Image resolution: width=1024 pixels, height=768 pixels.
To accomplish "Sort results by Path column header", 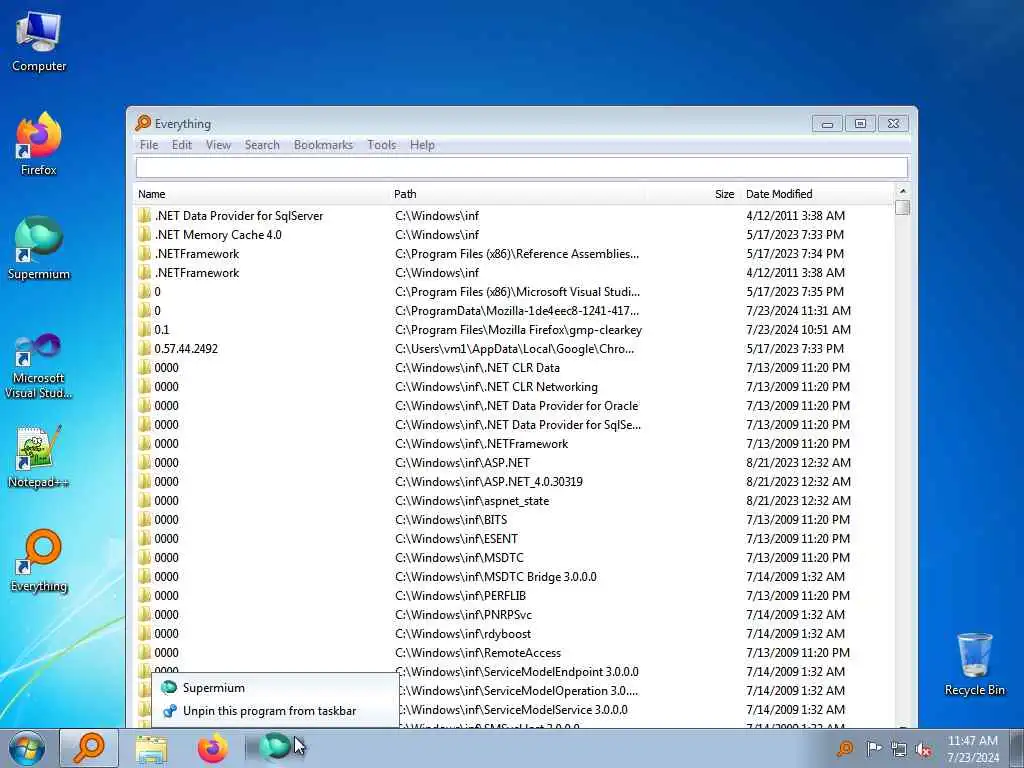I will click(518, 194).
